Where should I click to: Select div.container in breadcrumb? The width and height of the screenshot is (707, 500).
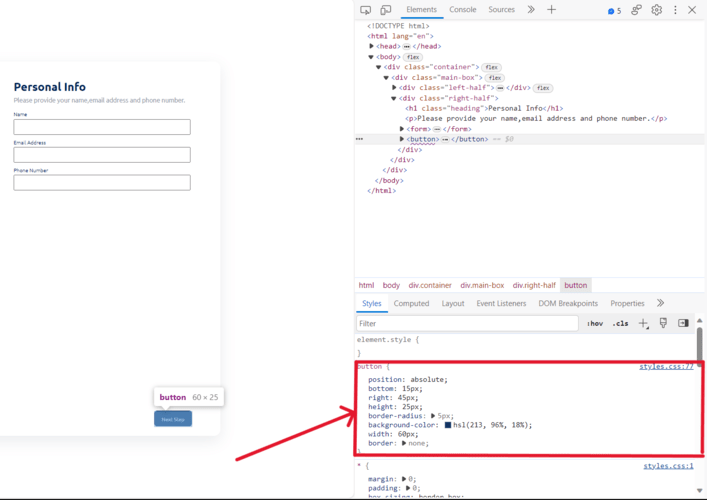430,285
